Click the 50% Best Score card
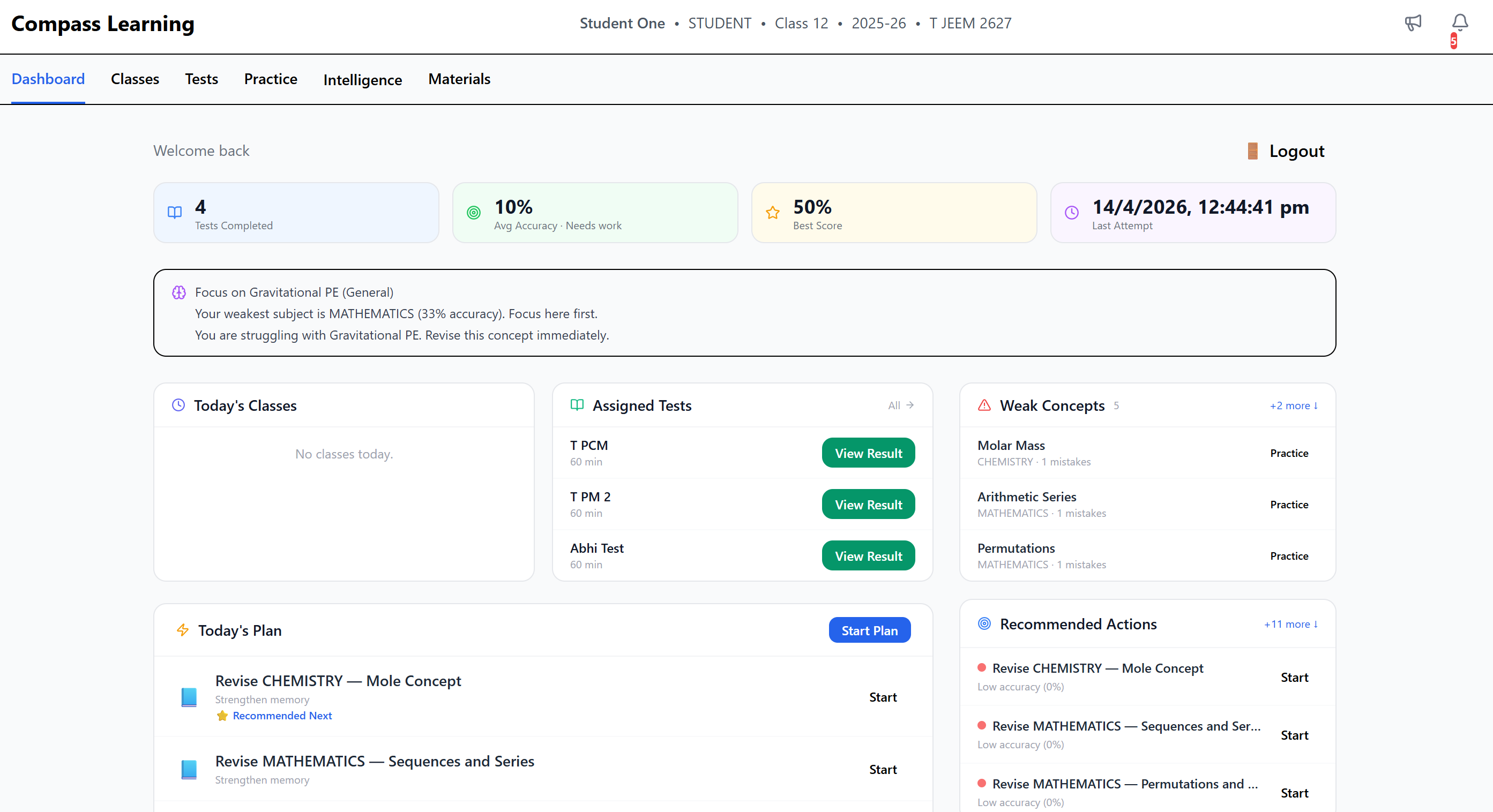 pyautogui.click(x=894, y=213)
